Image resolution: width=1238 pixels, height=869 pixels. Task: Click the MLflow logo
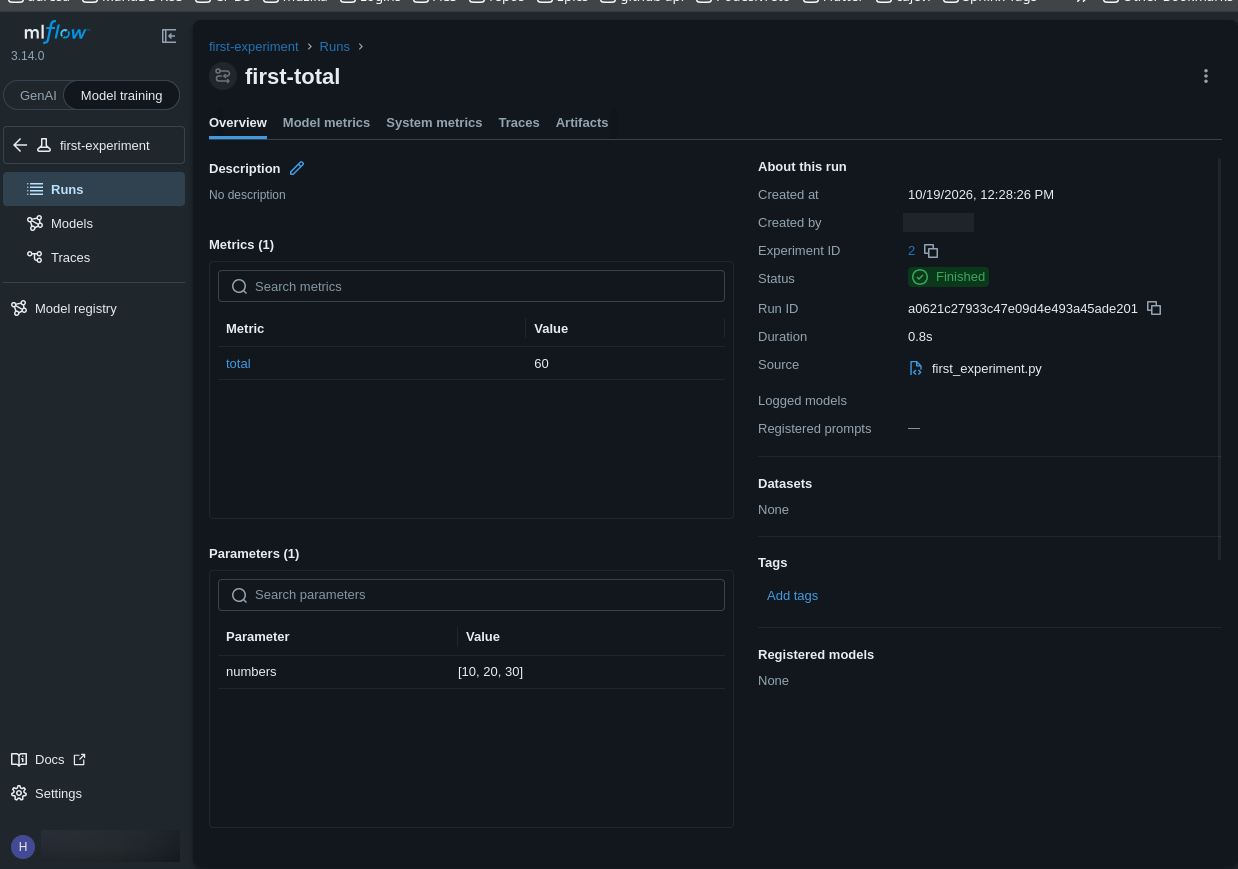[x=55, y=33]
